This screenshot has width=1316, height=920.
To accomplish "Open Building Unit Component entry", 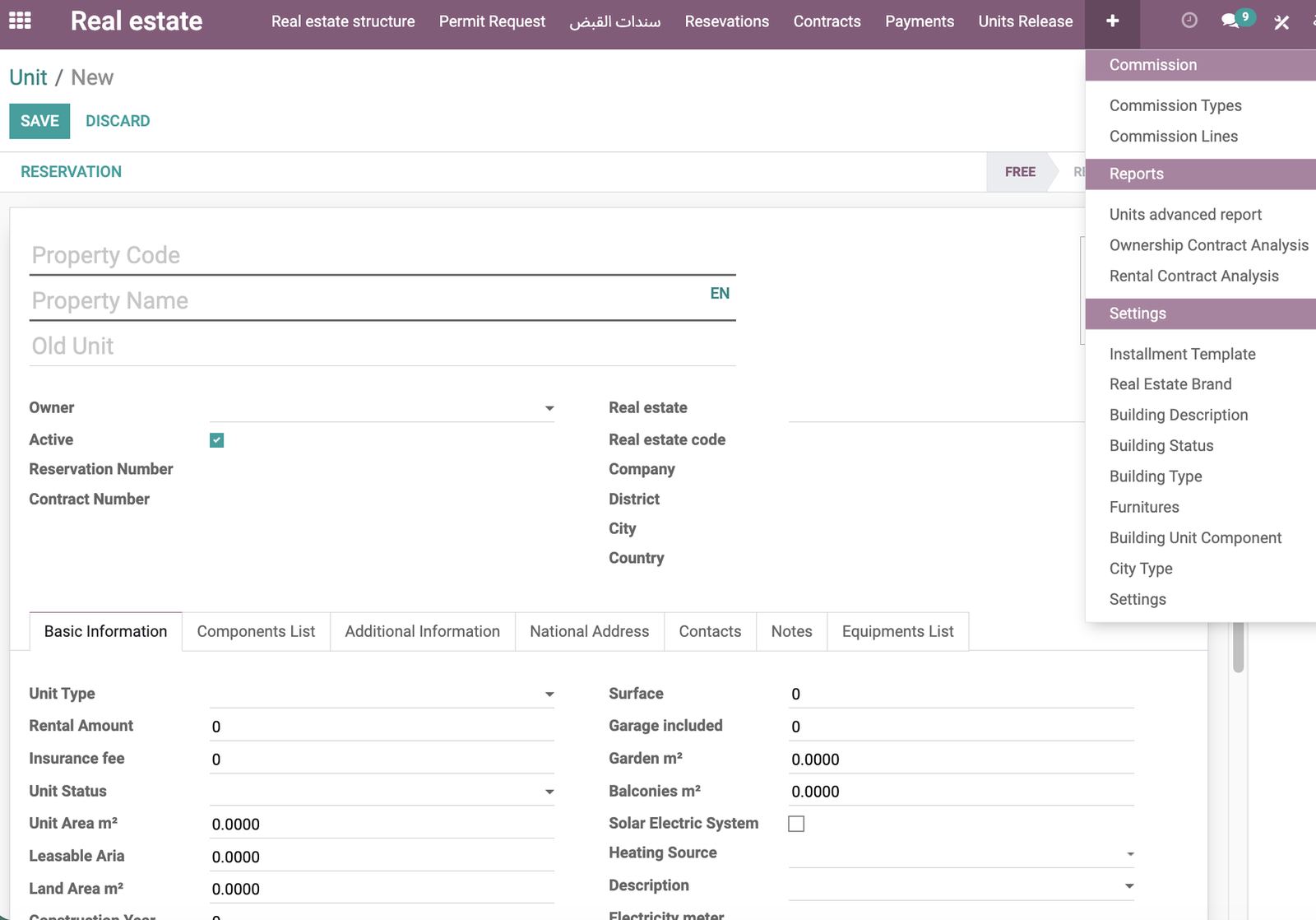I will coord(1195,538).
